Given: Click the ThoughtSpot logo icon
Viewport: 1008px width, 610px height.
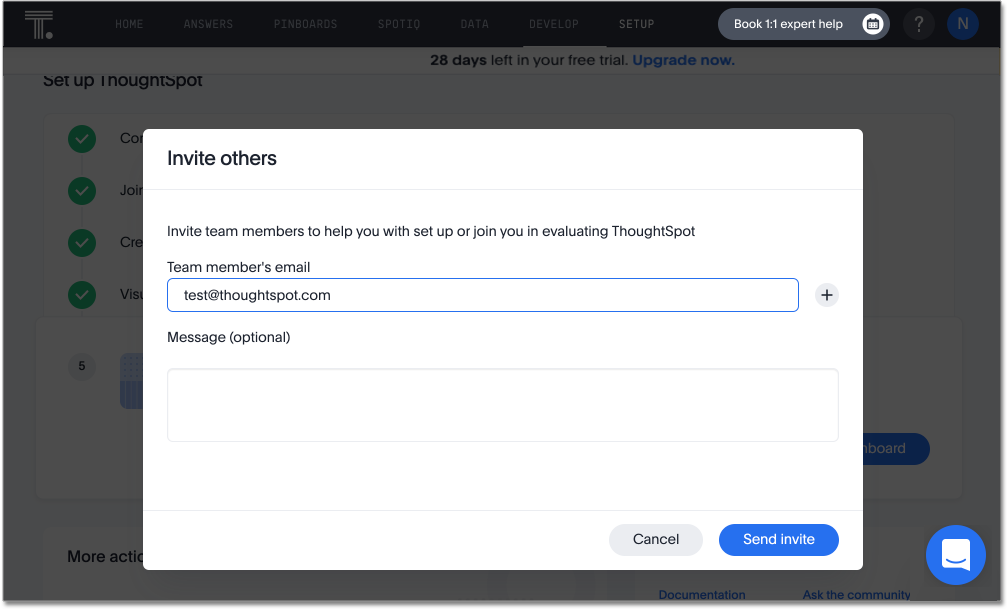Looking at the screenshot, I should tap(38, 22).
